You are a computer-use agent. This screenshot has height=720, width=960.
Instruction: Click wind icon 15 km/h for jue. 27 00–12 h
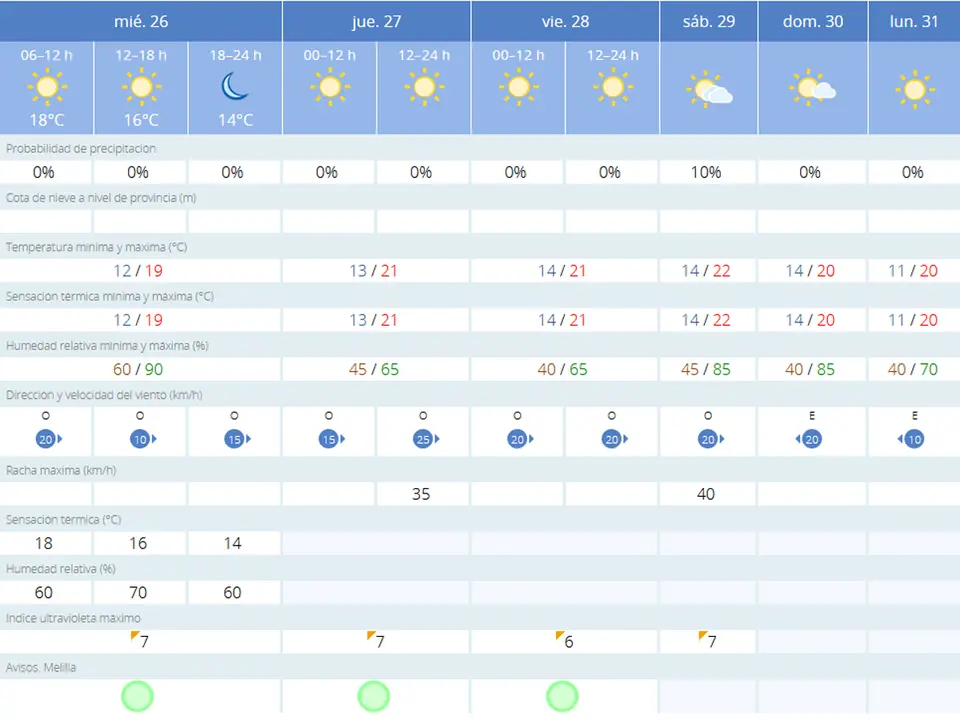point(332,439)
